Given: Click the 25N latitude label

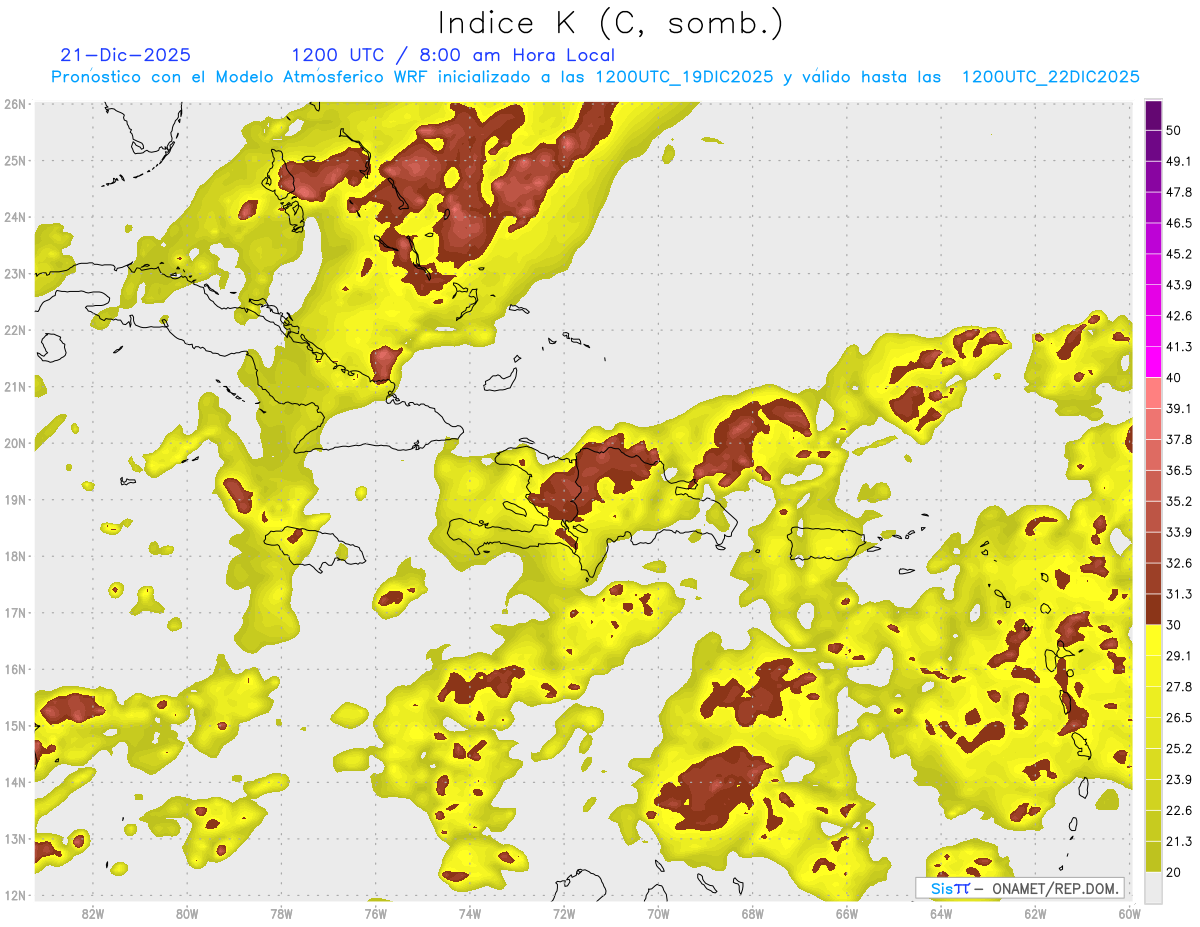Looking at the screenshot, I should tap(14, 161).
